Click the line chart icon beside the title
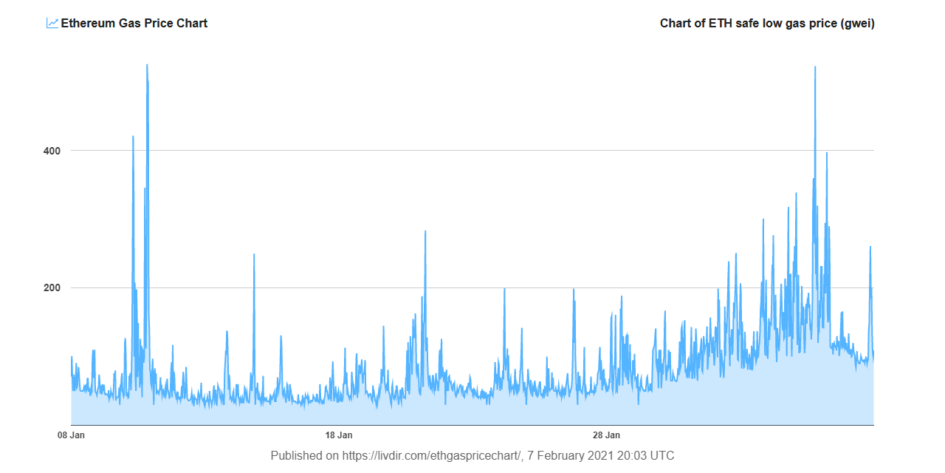This screenshot has width=945, height=473. point(52,23)
